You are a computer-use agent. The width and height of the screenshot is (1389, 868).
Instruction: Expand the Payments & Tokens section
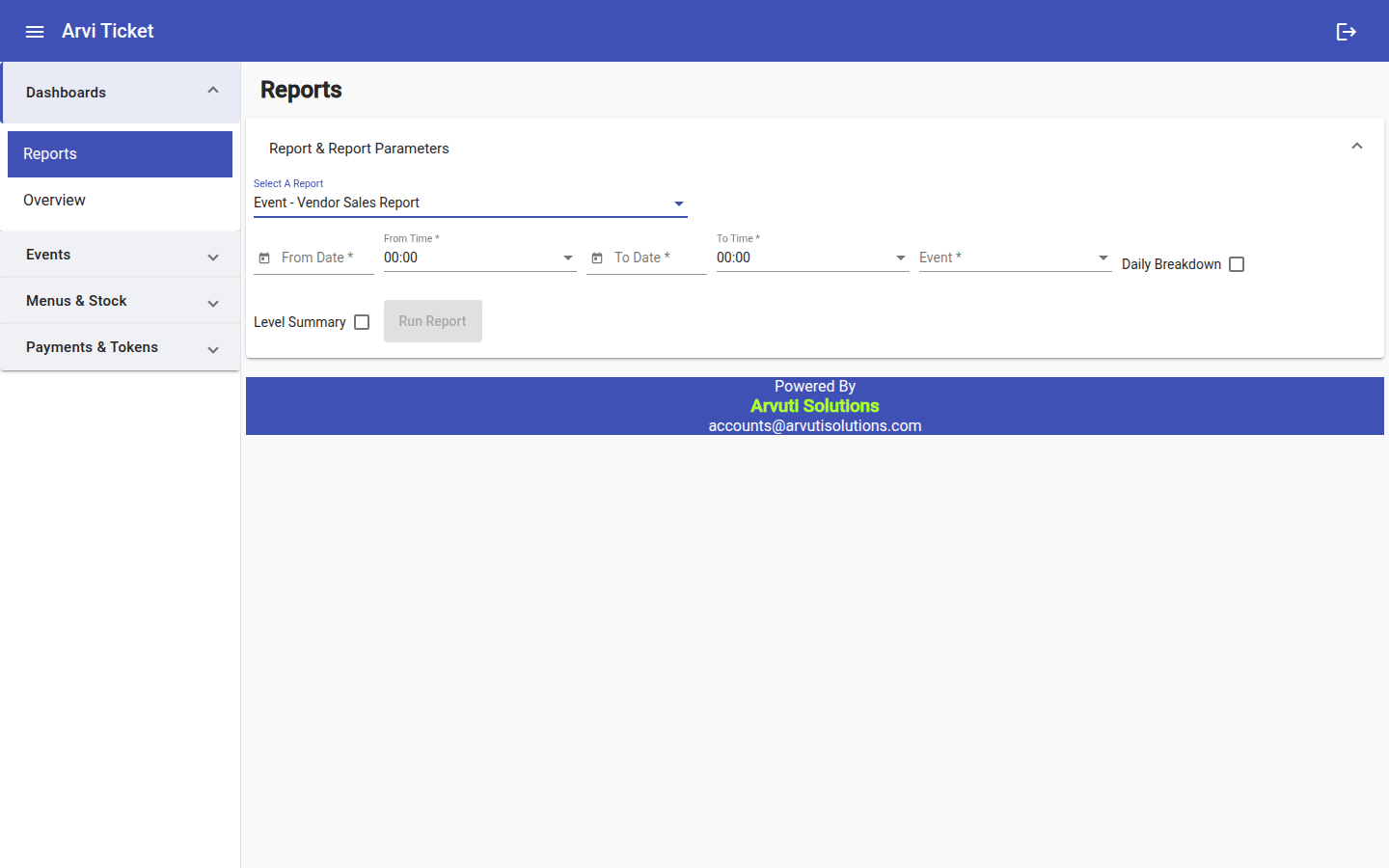tap(121, 347)
